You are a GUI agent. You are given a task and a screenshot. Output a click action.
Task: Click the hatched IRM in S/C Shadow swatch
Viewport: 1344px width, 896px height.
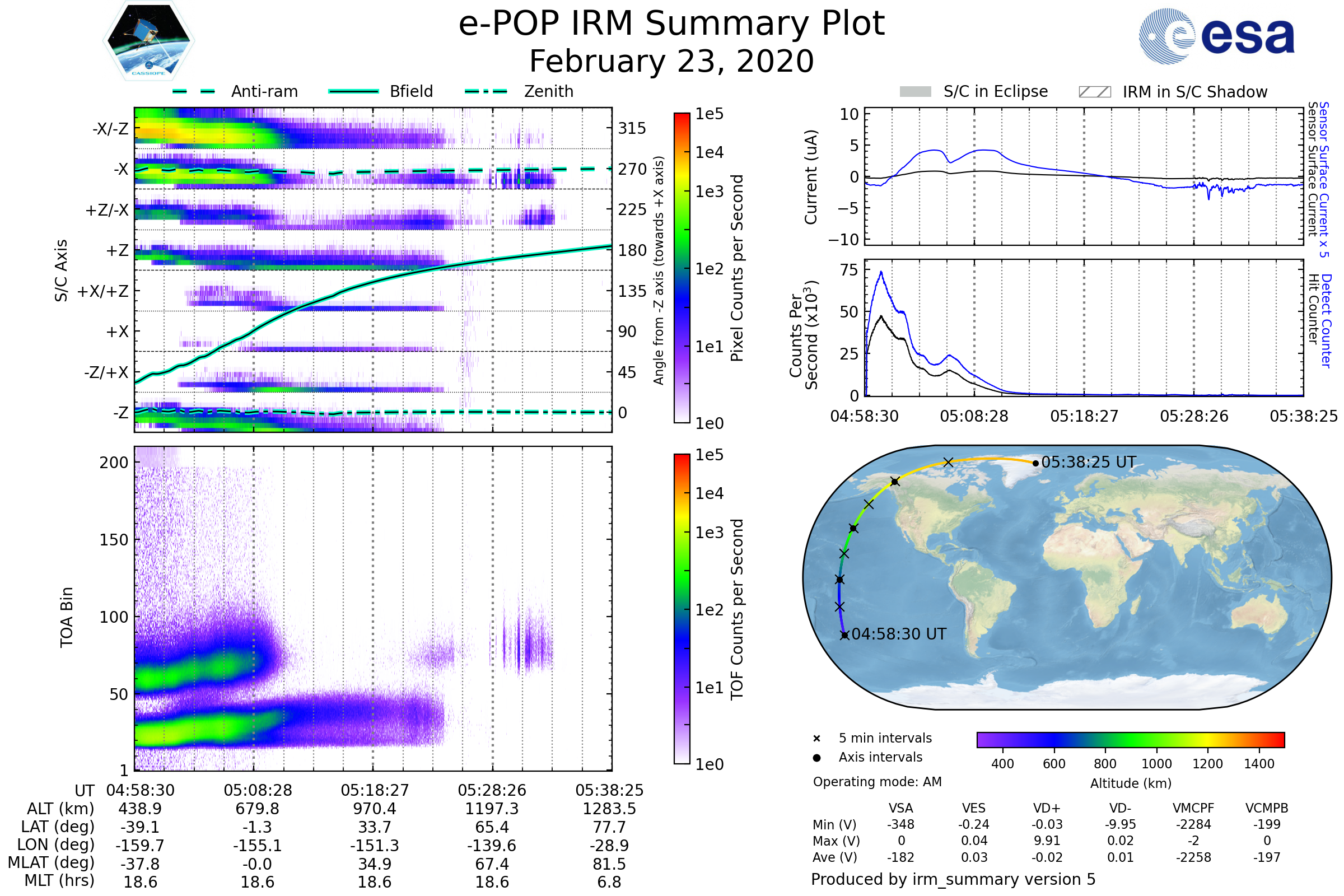pos(1094,92)
